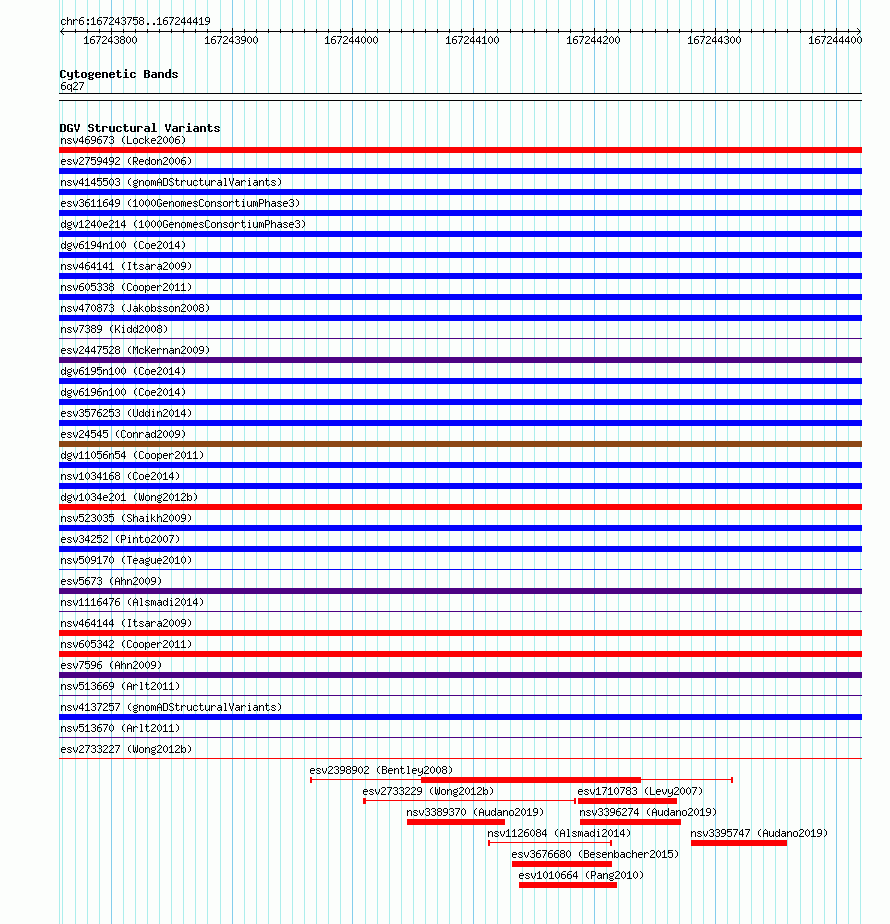
Task: Click dgv1034e201 (Wong2012b) label
Action: point(129,497)
